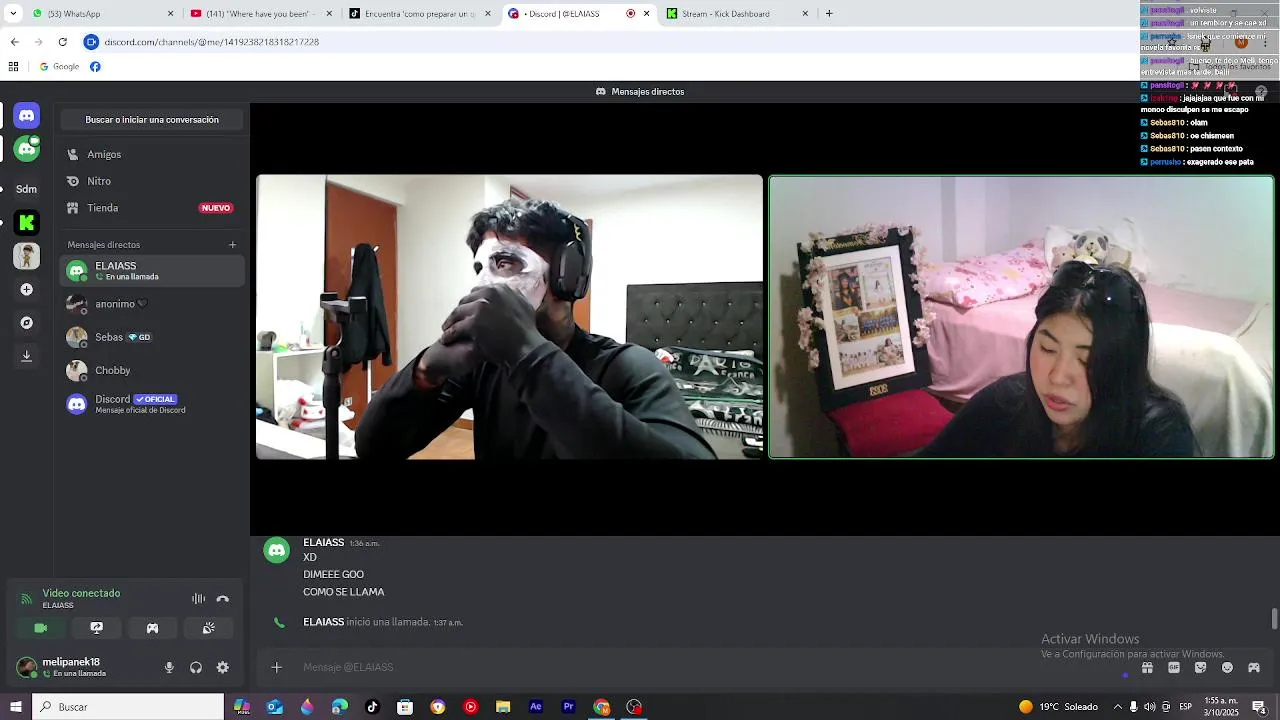Click the 'DIMEEE GOO' chat message
Viewport: 1280px width, 720px height.
point(334,575)
